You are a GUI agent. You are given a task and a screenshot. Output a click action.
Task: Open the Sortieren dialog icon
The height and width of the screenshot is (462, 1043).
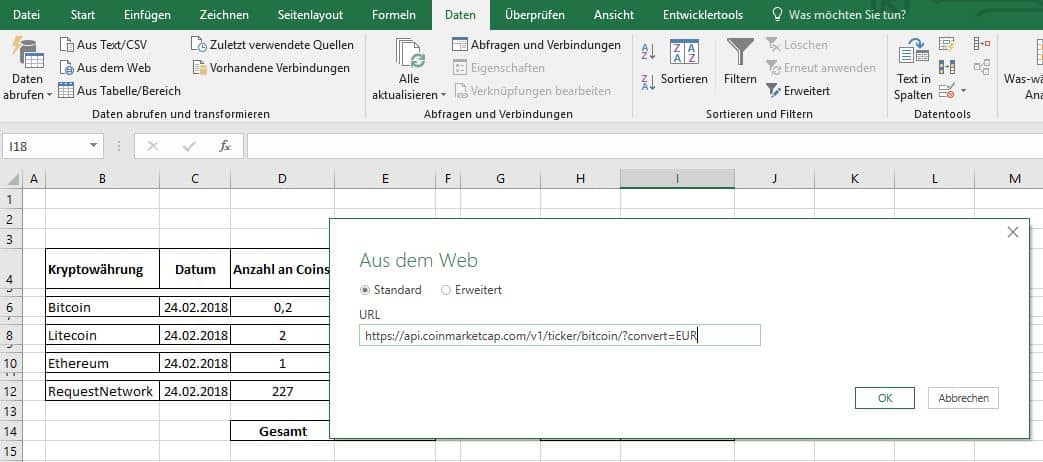[684, 54]
